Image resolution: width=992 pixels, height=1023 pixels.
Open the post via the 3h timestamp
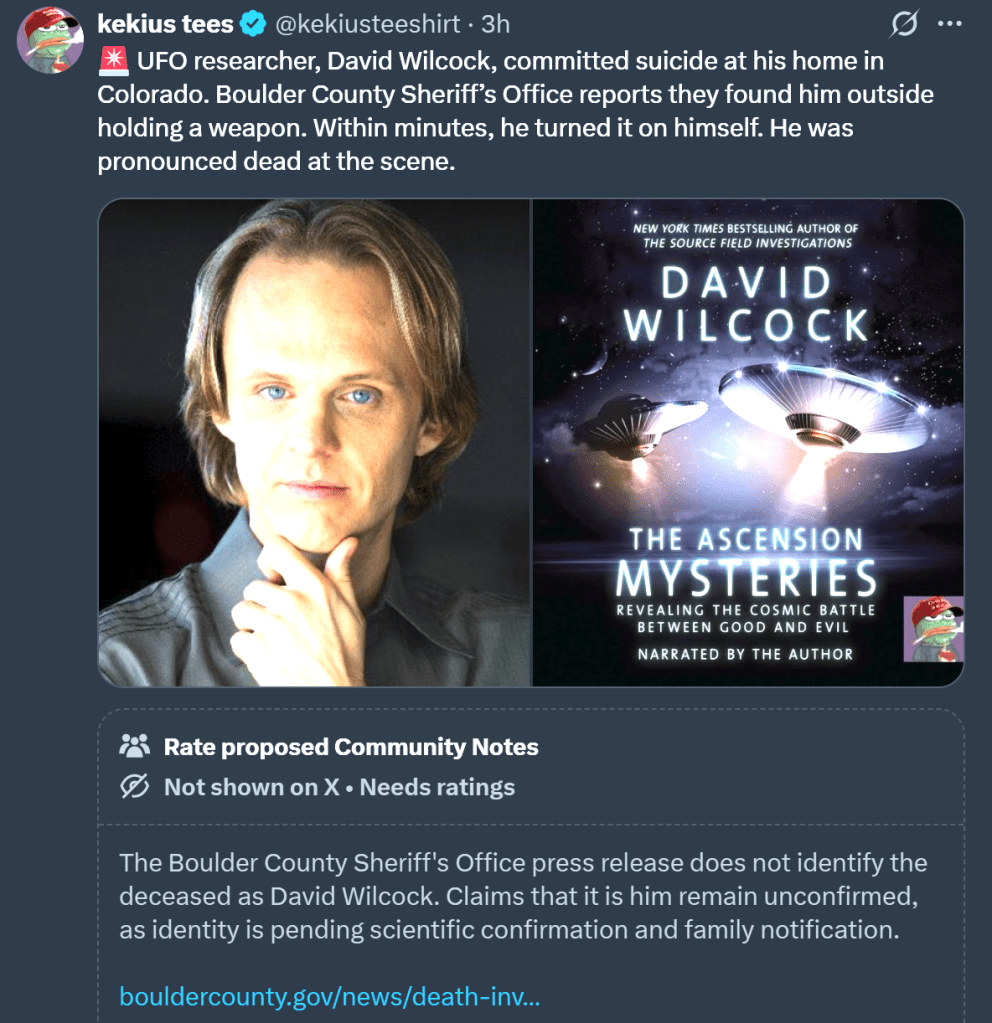point(498,24)
